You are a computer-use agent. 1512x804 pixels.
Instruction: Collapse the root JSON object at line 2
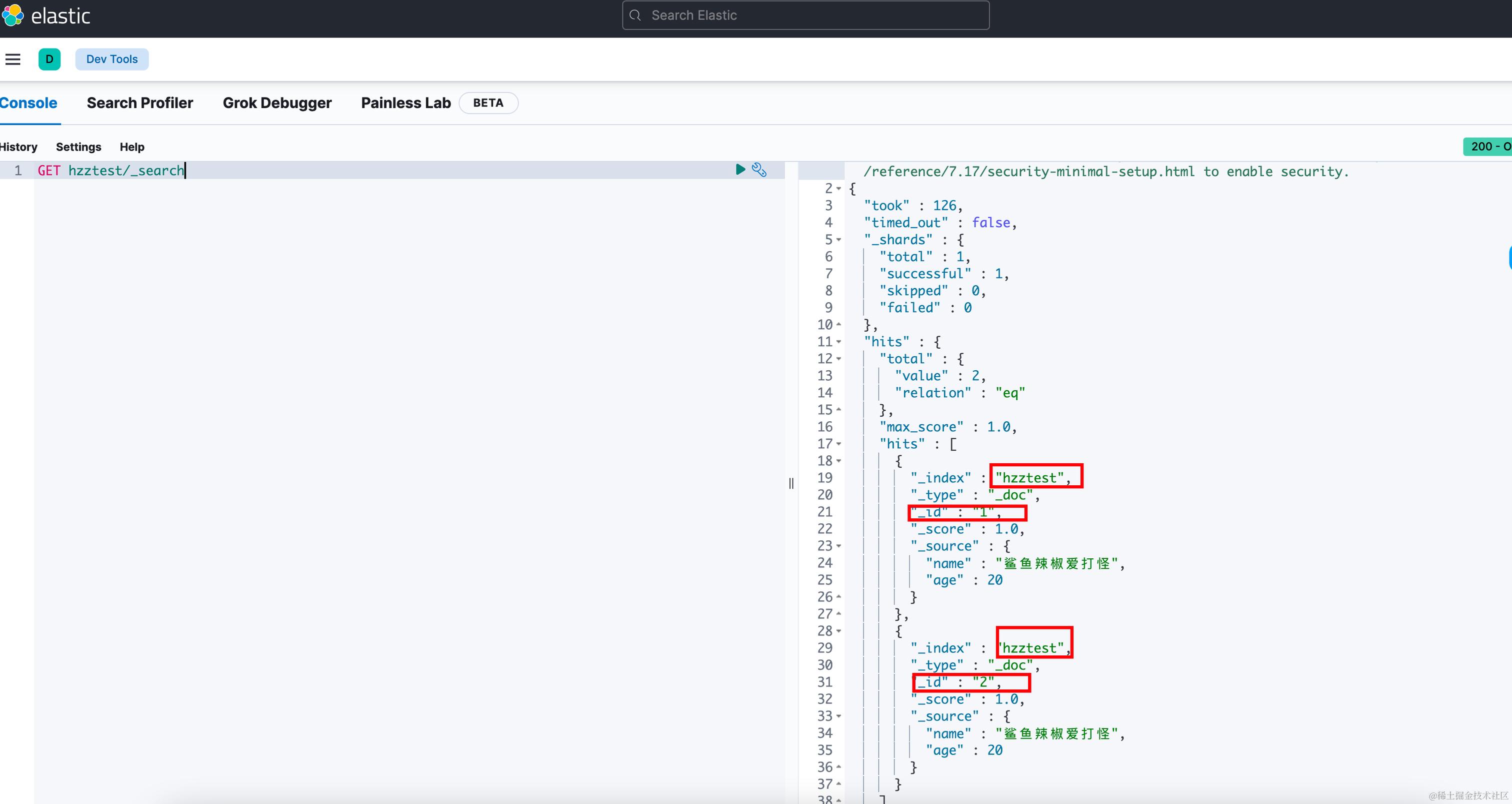pyautogui.click(x=839, y=189)
